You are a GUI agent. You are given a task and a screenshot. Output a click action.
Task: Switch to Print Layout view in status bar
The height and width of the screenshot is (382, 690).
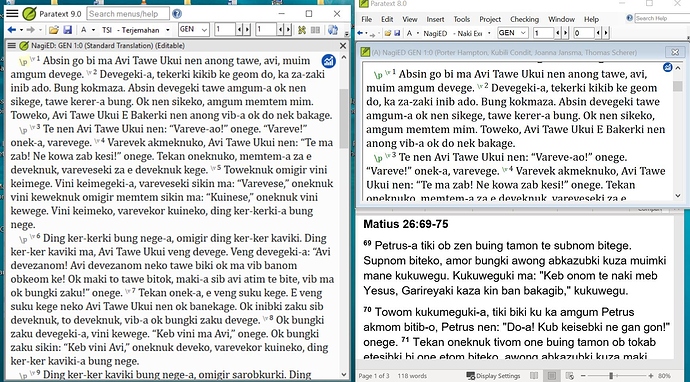click(552, 376)
